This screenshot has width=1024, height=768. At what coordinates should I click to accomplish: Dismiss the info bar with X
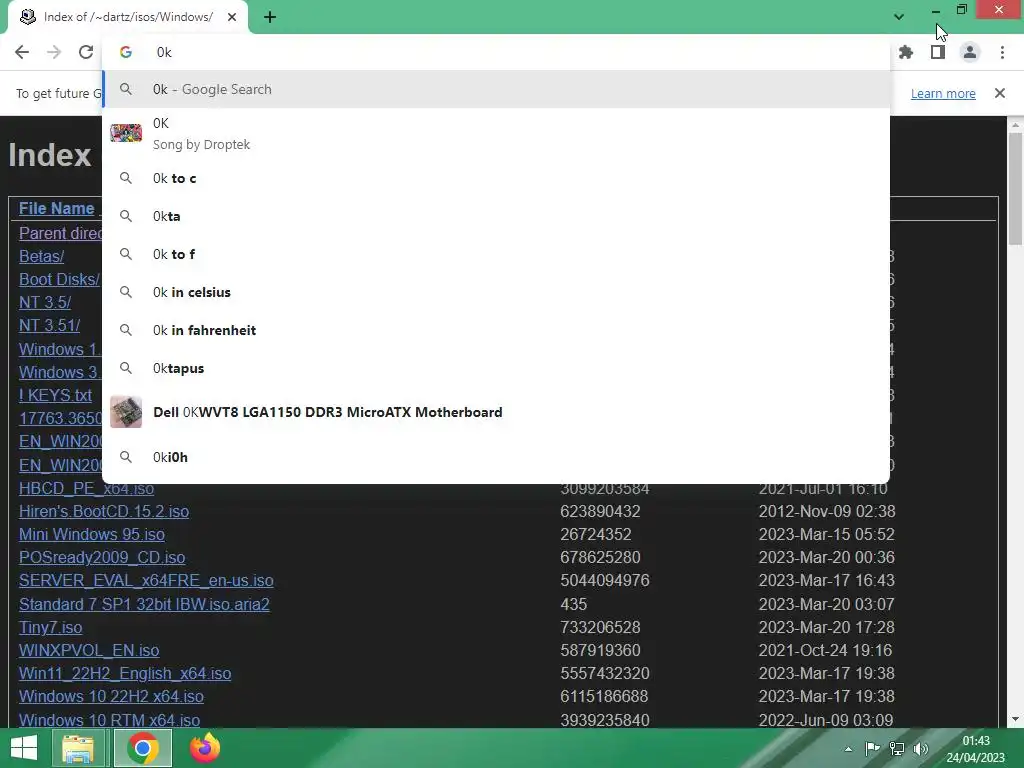point(1000,93)
